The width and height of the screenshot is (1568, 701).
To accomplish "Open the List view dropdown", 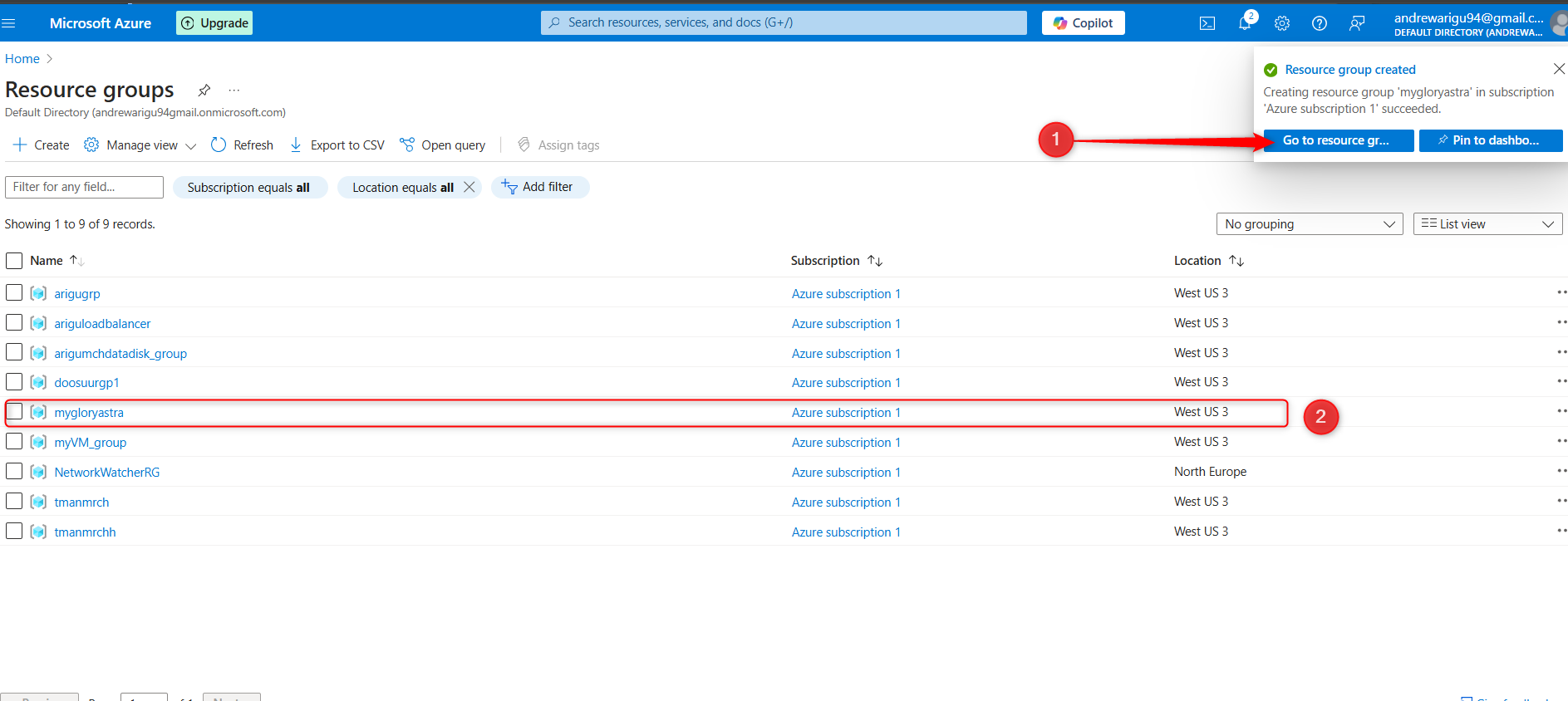I will [1487, 224].
